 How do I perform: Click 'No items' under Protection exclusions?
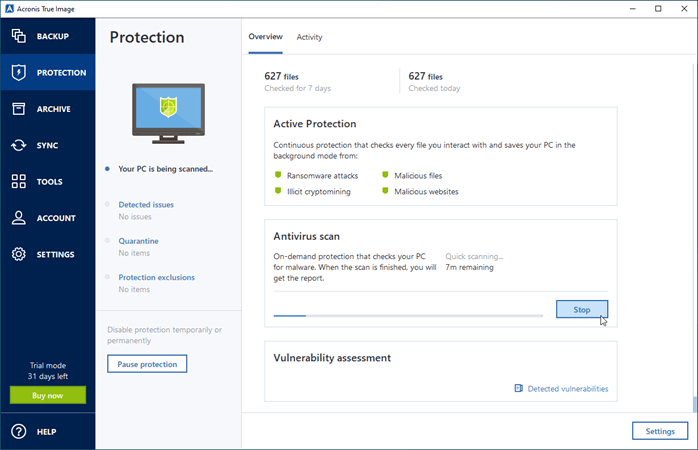click(x=134, y=289)
